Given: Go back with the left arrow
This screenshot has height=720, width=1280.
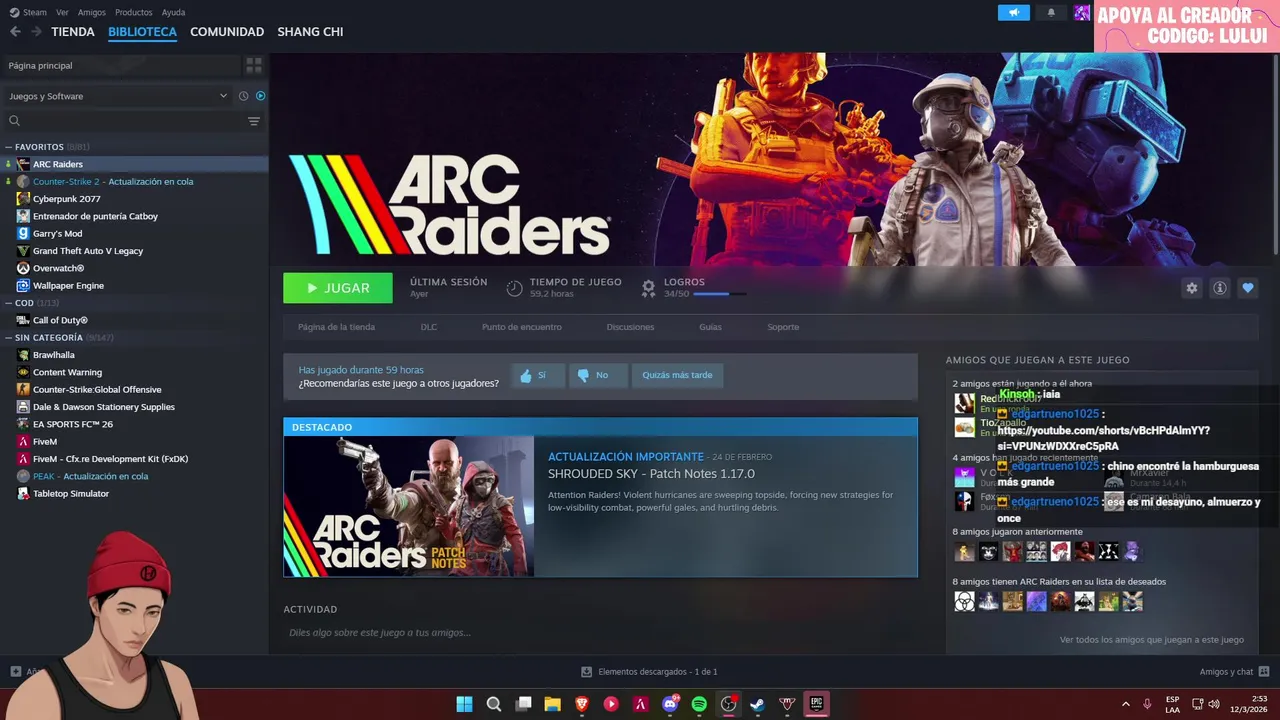Looking at the screenshot, I should tap(15, 32).
